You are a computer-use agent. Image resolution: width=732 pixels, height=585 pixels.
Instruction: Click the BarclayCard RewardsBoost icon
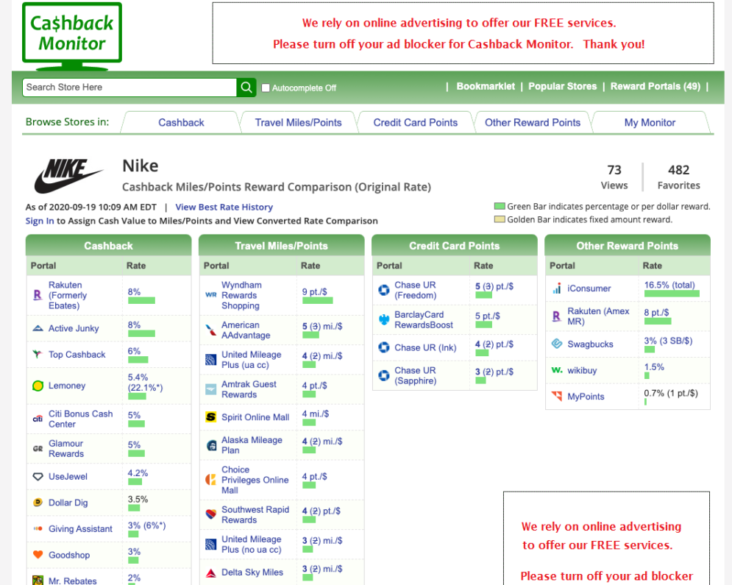[x=384, y=319]
